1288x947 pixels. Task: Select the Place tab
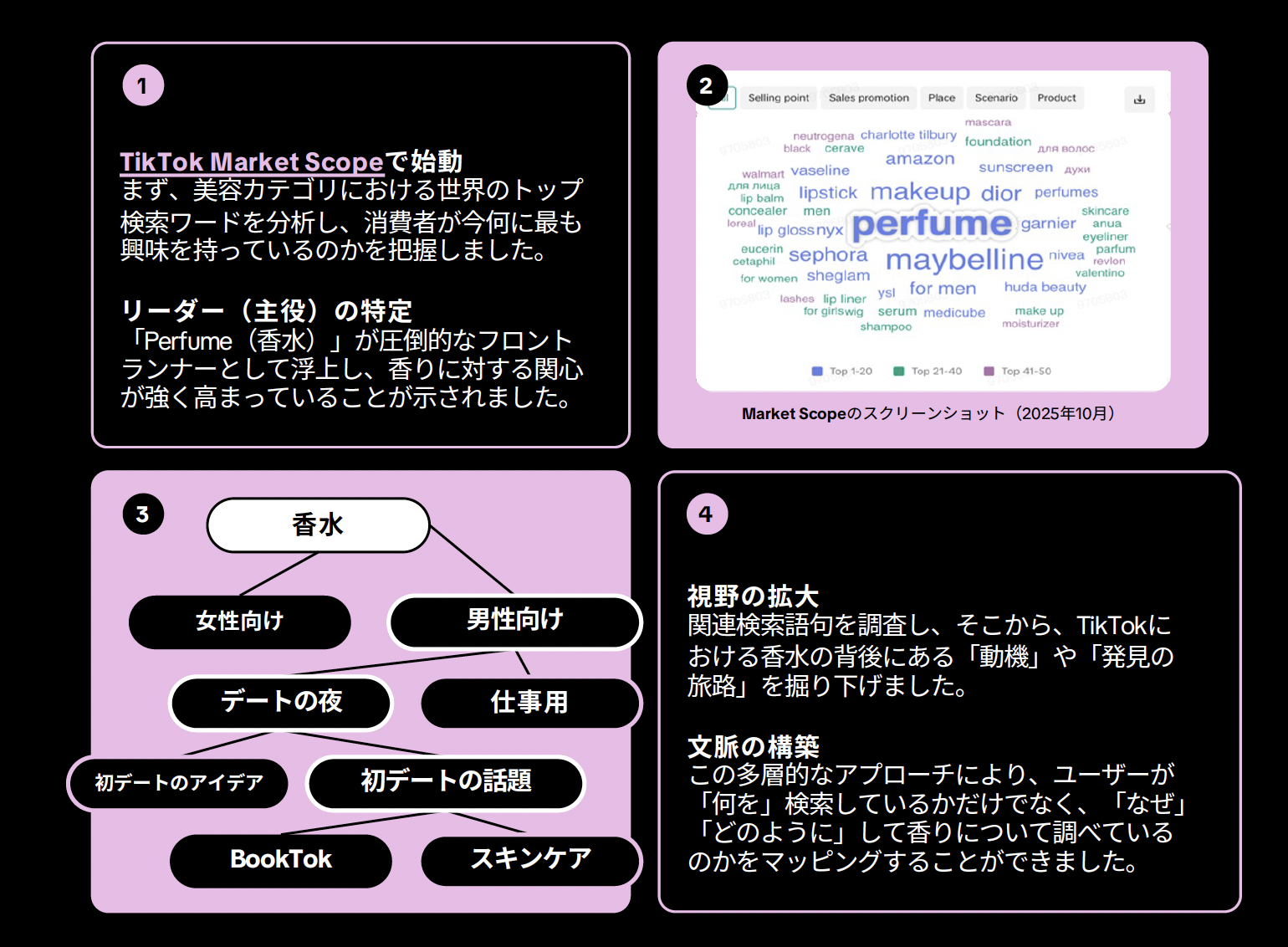[x=942, y=98]
